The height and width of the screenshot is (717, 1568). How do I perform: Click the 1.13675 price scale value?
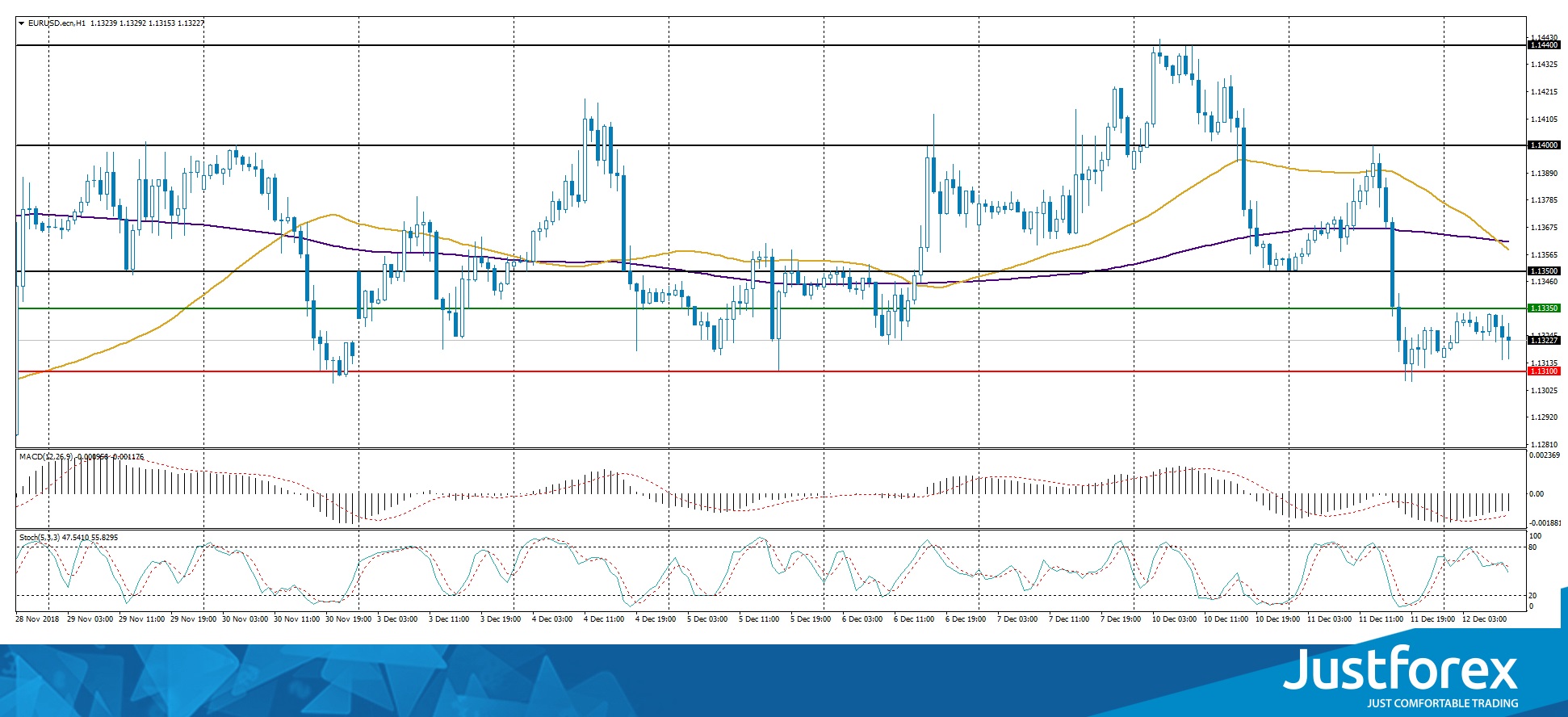pyautogui.click(x=1545, y=228)
